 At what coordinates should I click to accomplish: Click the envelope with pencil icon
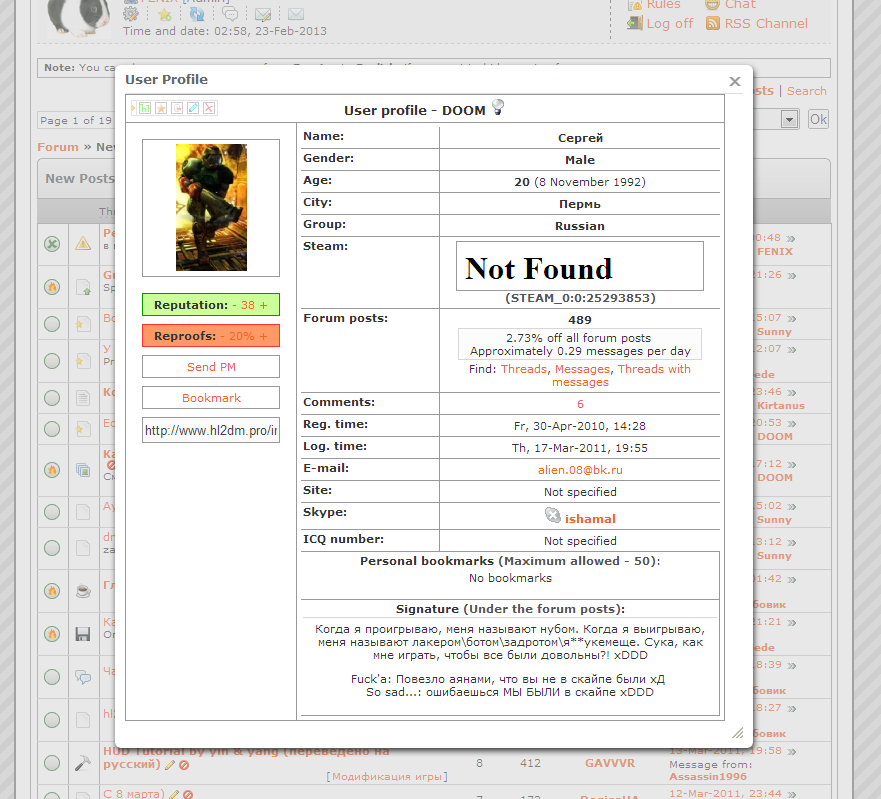[x=263, y=14]
